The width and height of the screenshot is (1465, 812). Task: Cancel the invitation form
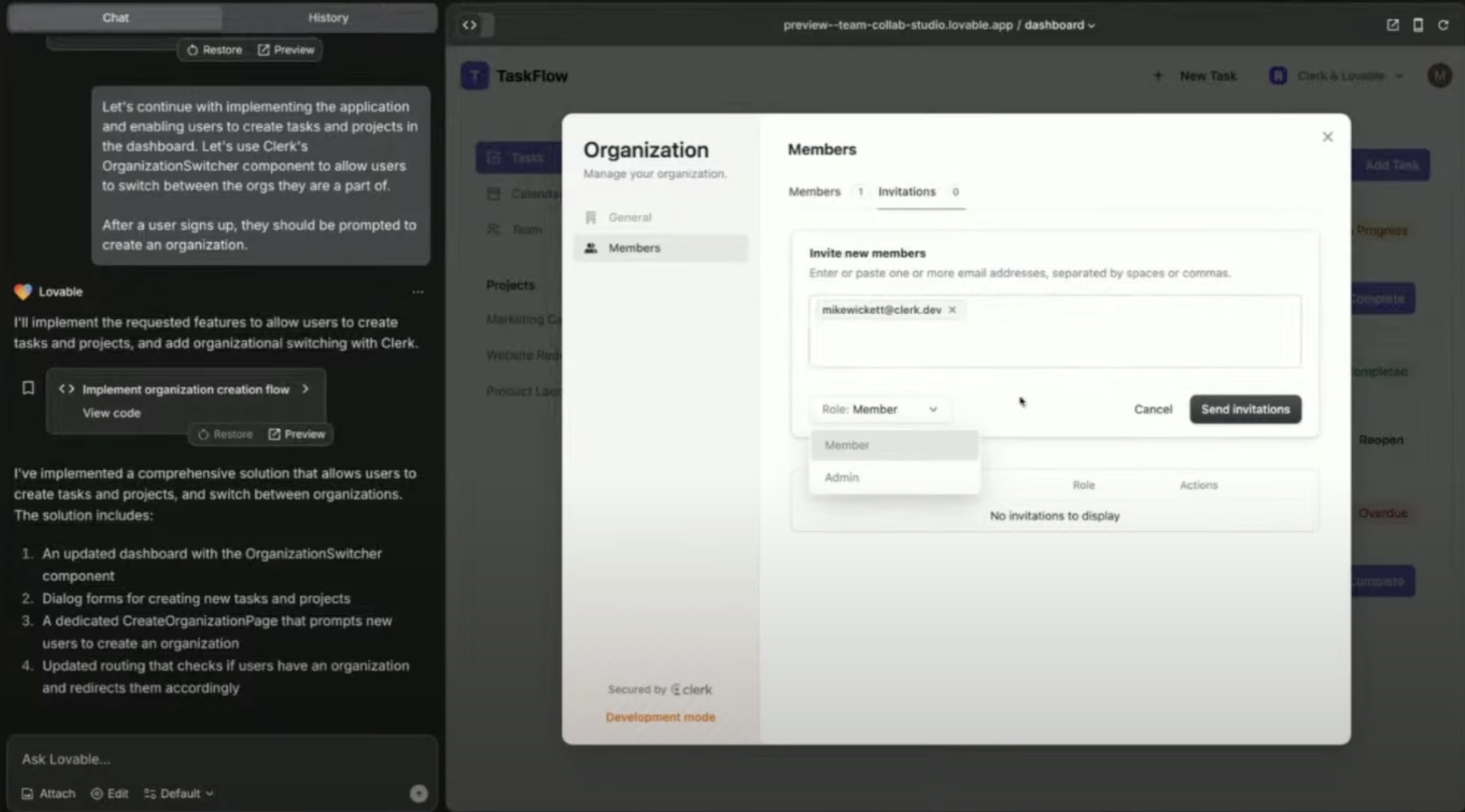[x=1152, y=409]
